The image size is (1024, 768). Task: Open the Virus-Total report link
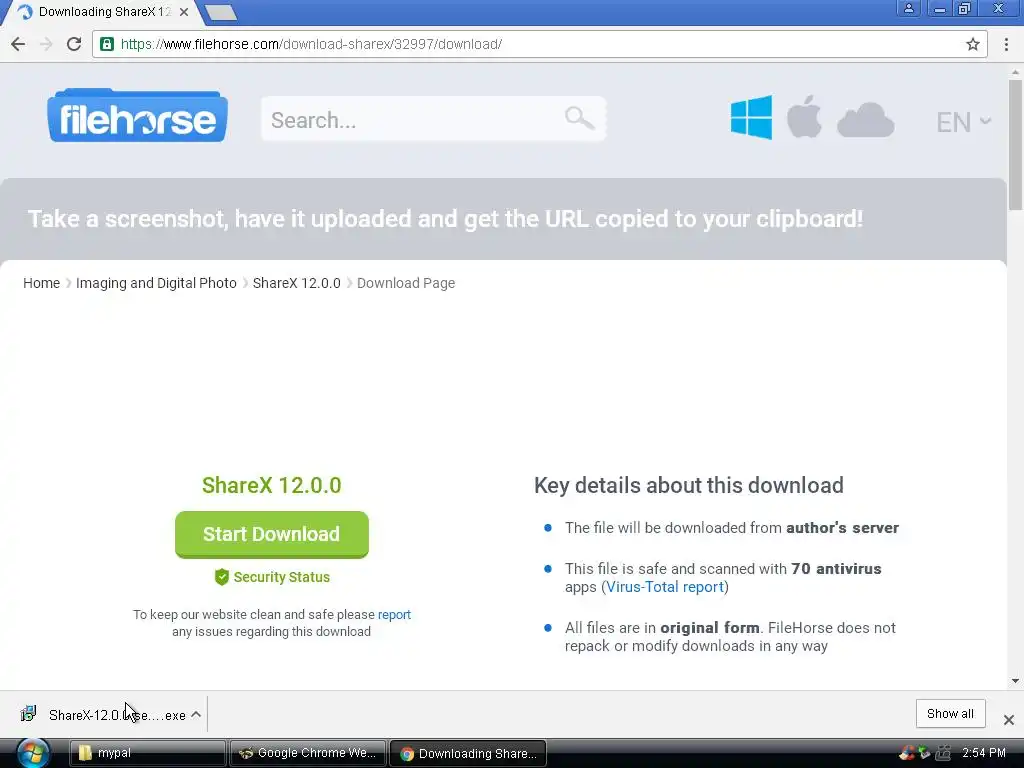pyautogui.click(x=665, y=587)
